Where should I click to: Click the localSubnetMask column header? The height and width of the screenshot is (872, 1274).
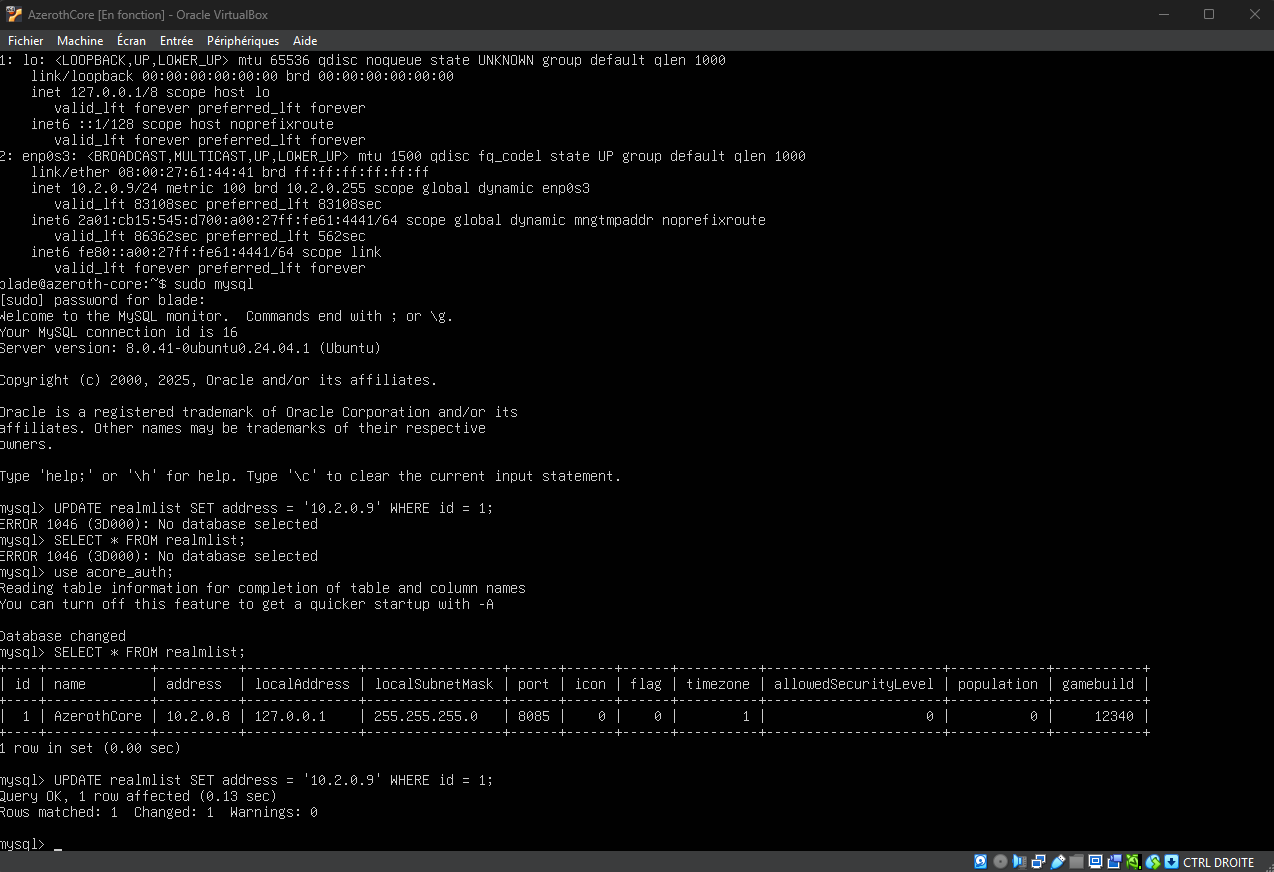434,684
